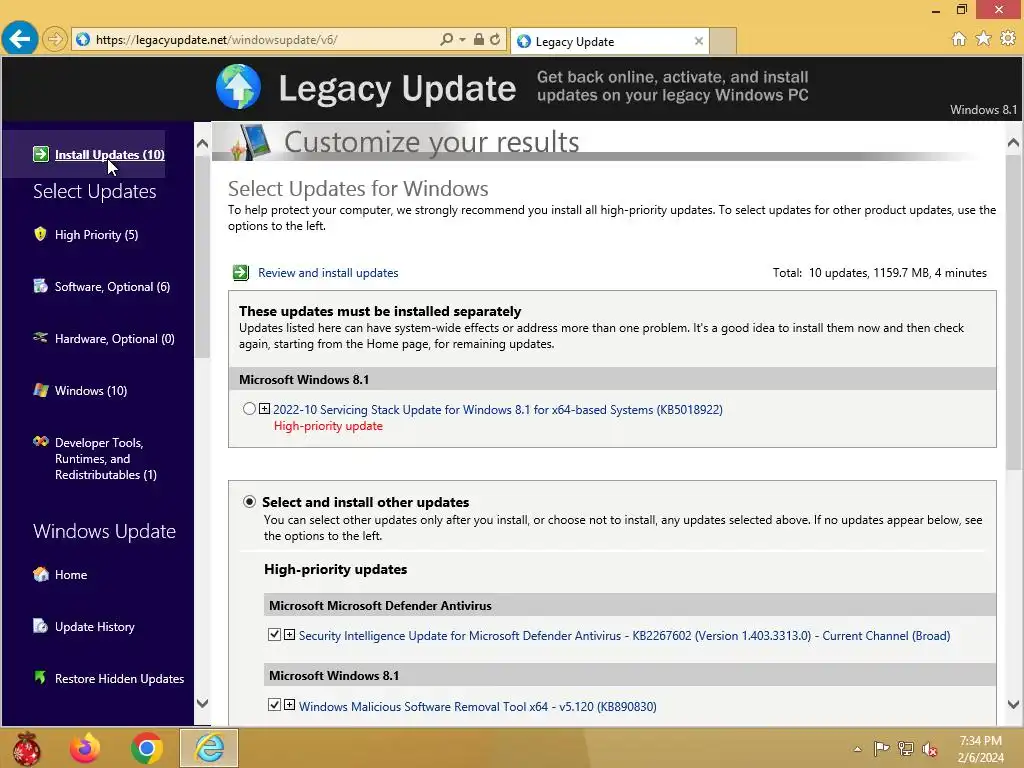Click Review and install updates link
The width and height of the screenshot is (1024, 768).
coord(328,272)
